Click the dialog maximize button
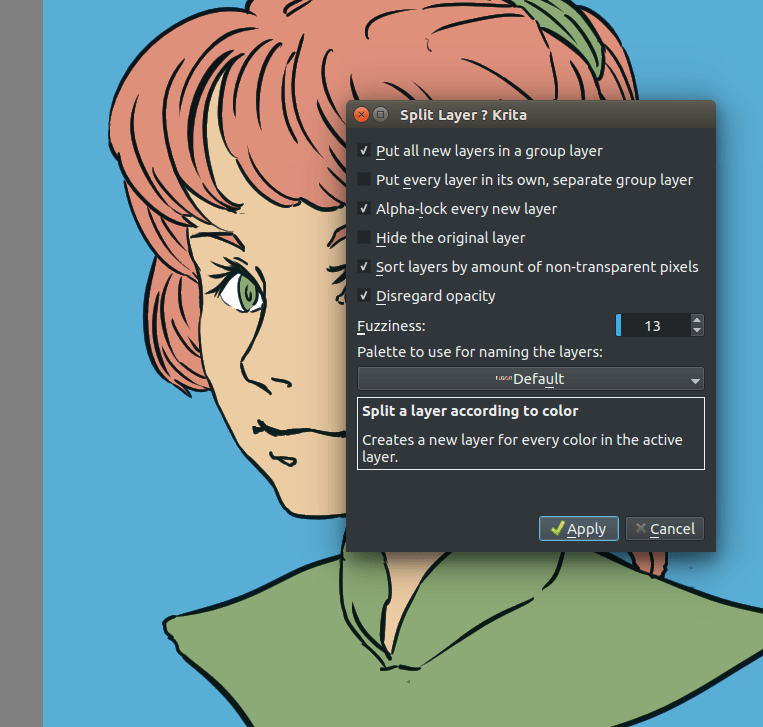 [381, 115]
